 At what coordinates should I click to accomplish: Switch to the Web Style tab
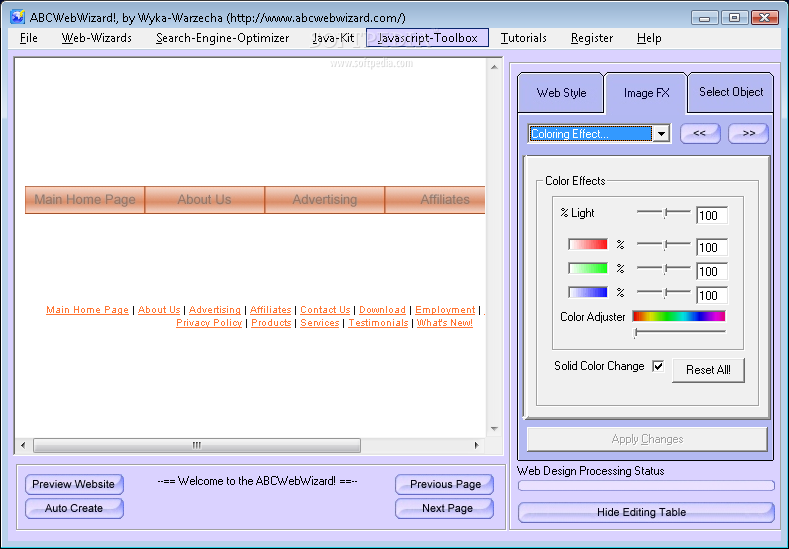561,93
